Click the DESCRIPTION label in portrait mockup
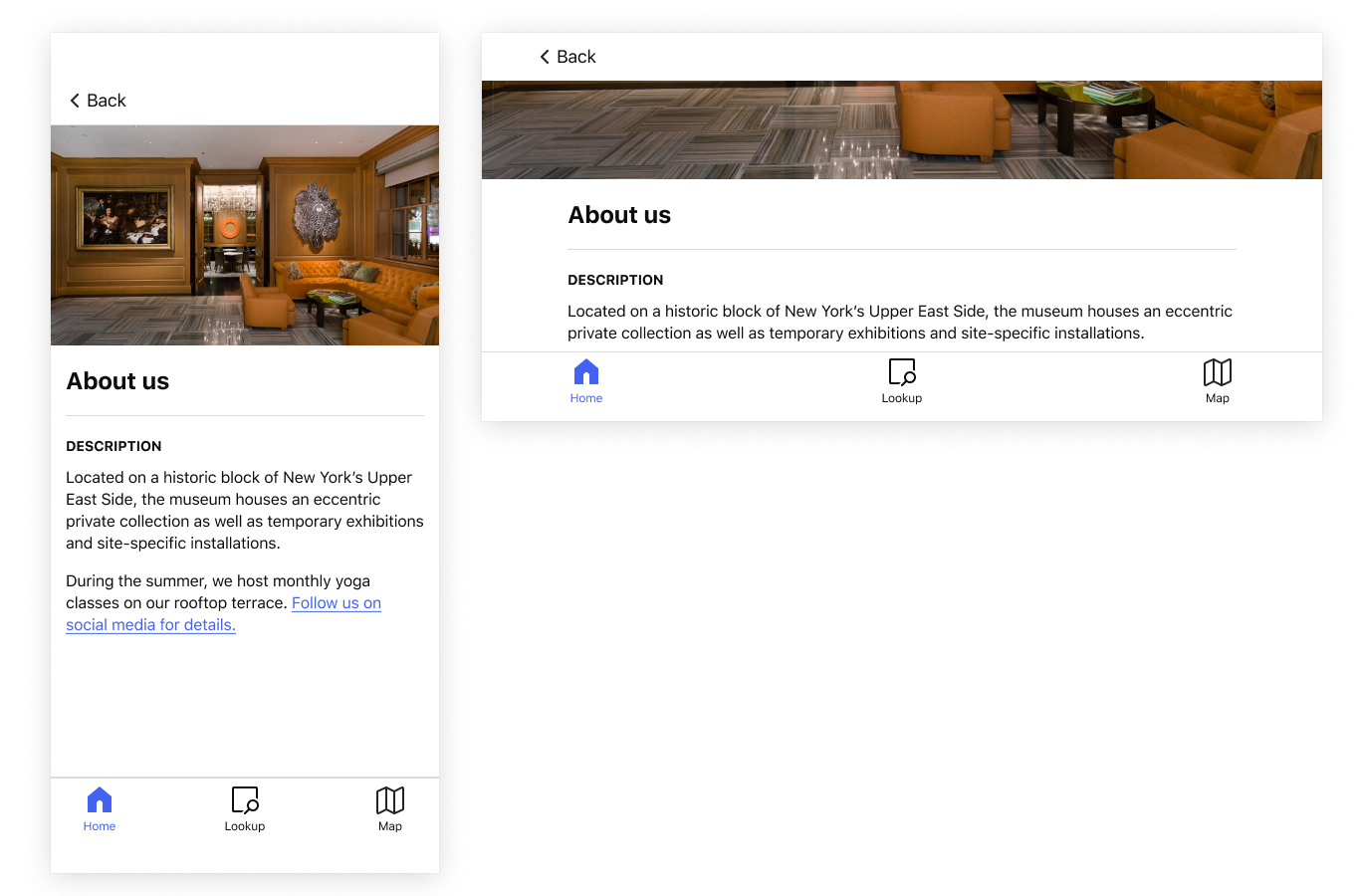The height and width of the screenshot is (896, 1359). (x=113, y=446)
